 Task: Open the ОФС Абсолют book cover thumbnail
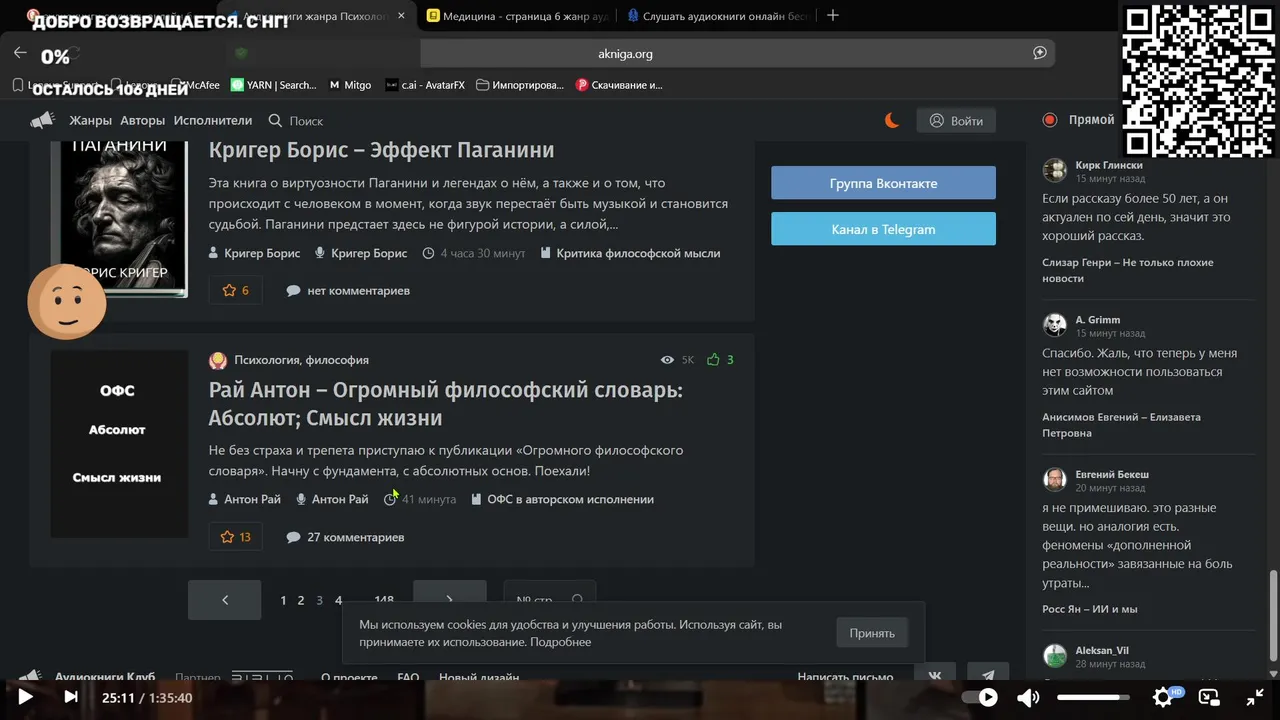click(x=119, y=443)
